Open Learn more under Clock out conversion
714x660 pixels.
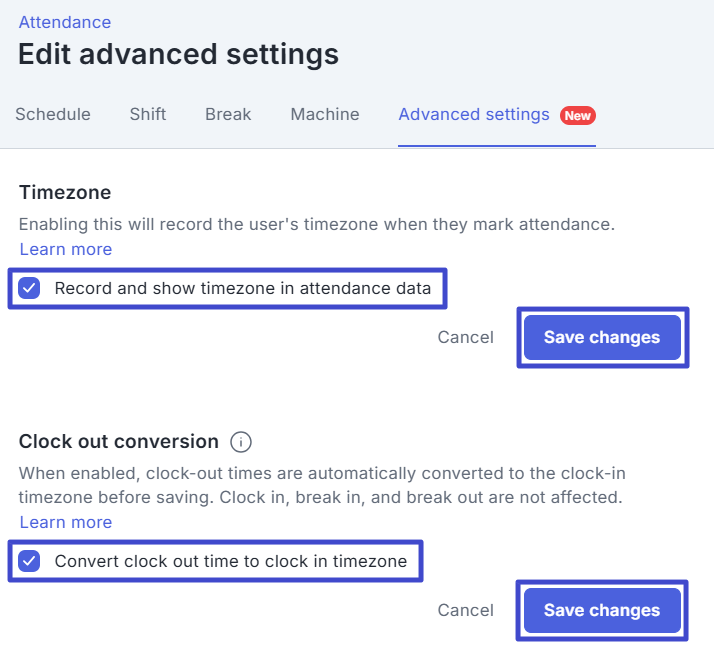(x=66, y=522)
